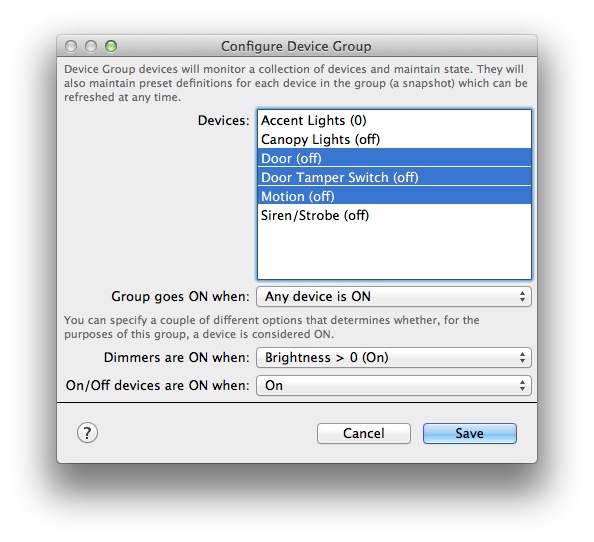Open 'On/Off devices are ON when' dropdown
The width and height of the screenshot is (594, 542).
click(394, 386)
